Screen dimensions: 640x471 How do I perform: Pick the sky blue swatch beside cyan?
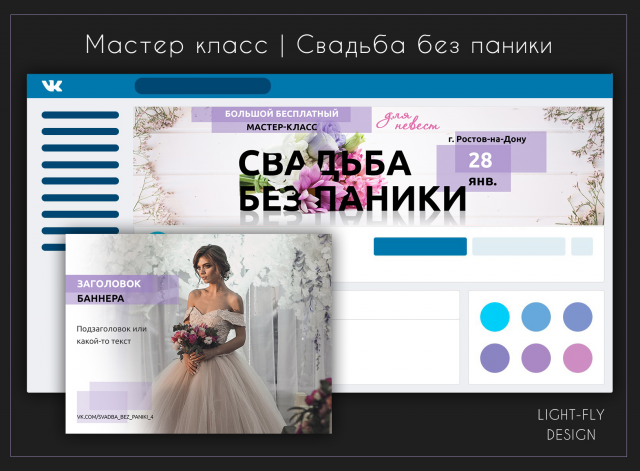point(536,317)
